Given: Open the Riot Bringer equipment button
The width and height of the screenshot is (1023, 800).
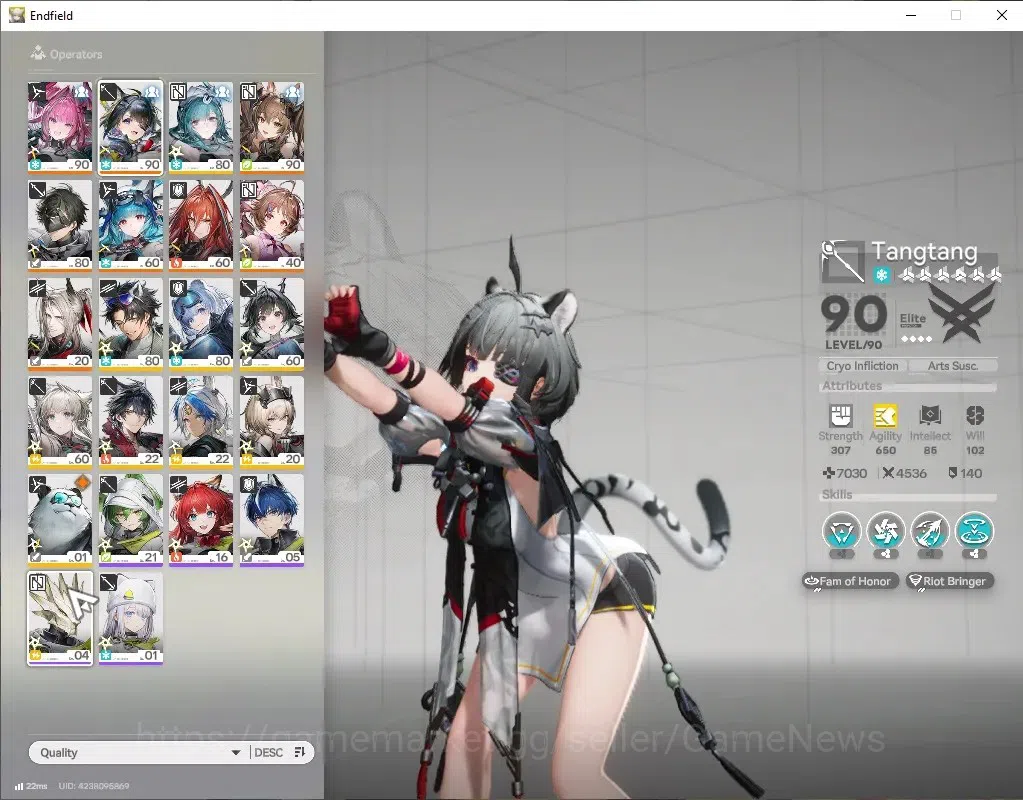Looking at the screenshot, I should [x=951, y=581].
